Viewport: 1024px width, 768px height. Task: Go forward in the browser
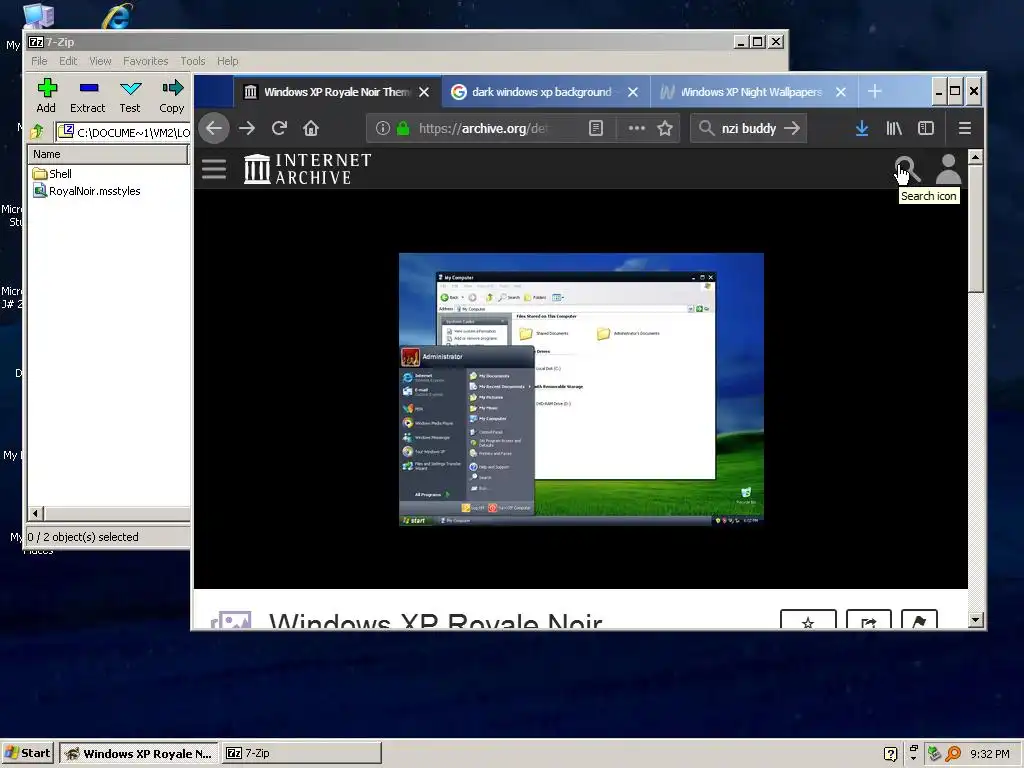tap(247, 128)
